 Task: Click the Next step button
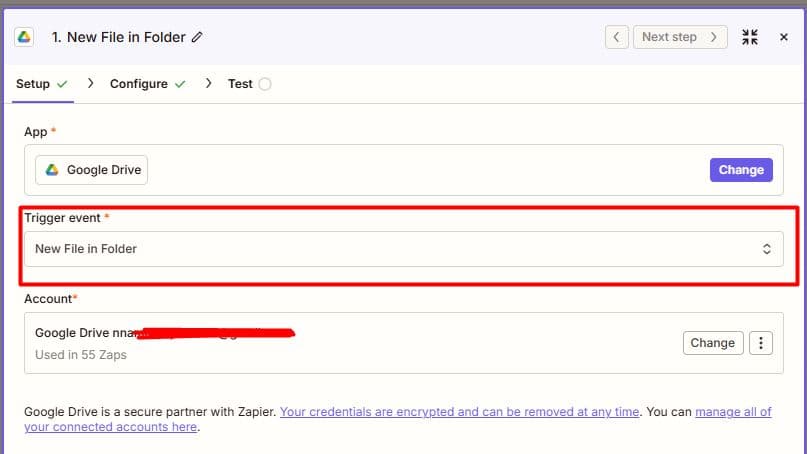[x=680, y=37]
